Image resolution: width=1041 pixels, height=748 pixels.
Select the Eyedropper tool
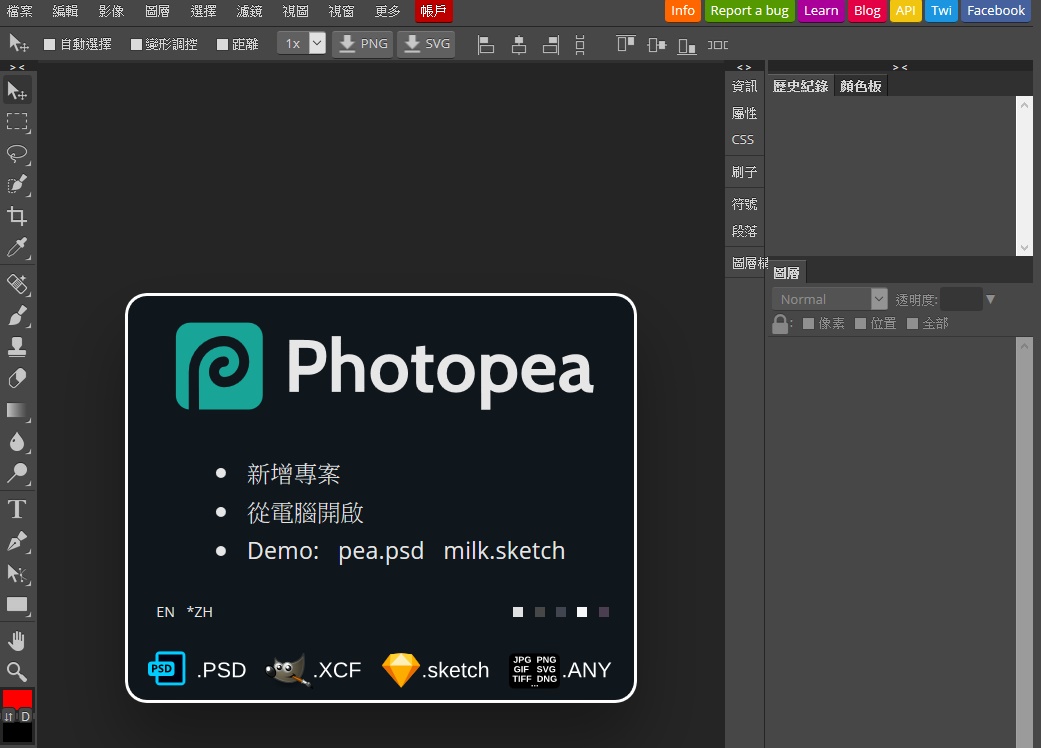click(x=17, y=248)
